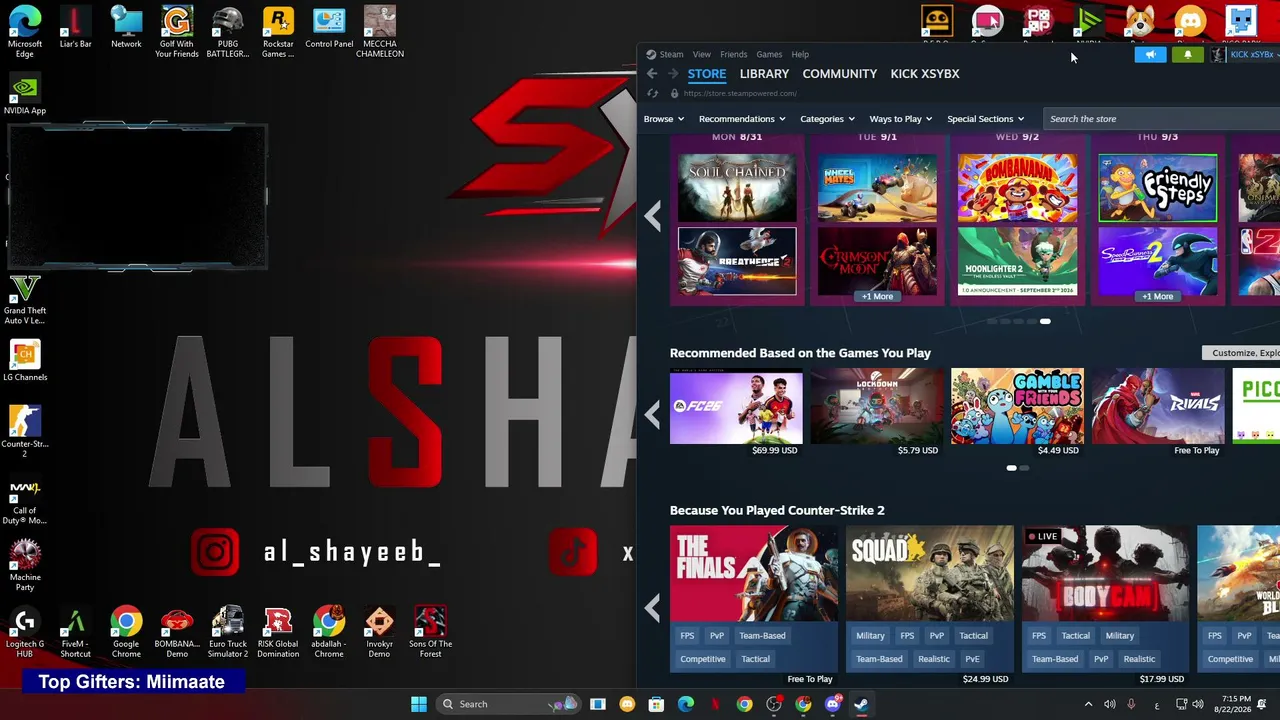Select the Sons Of The Forest icon

[x=430, y=633]
